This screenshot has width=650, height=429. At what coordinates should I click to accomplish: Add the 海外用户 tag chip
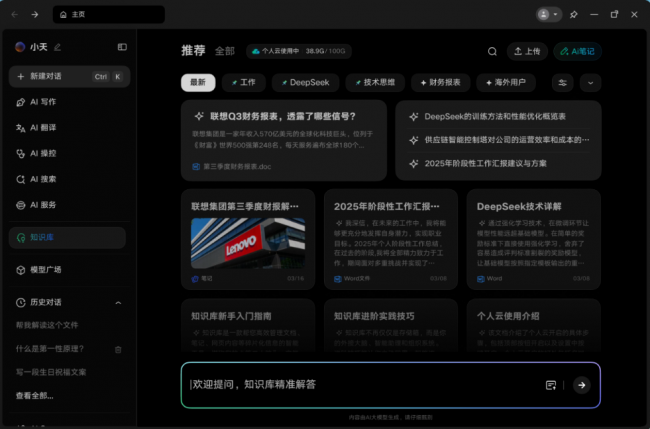(x=506, y=82)
